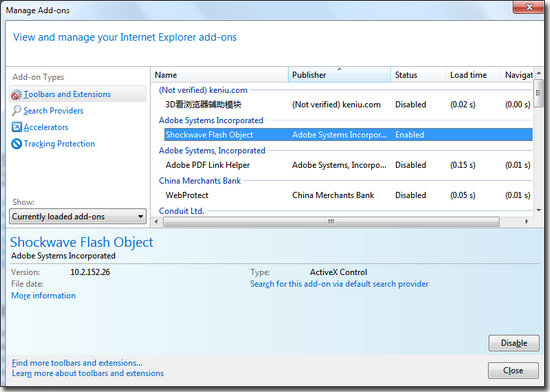The height and width of the screenshot is (392, 550).
Task: Click the 'ActiveX Control' type value
Action: (338, 272)
